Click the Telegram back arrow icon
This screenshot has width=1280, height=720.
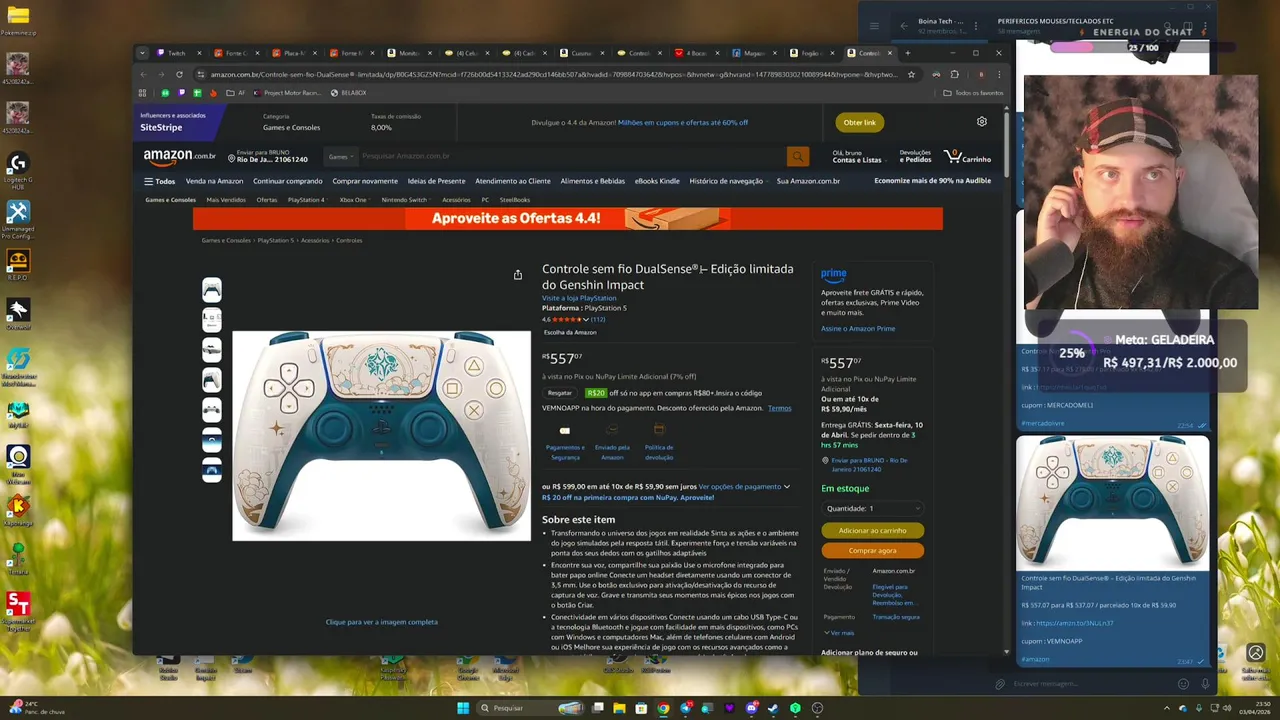coord(904,26)
